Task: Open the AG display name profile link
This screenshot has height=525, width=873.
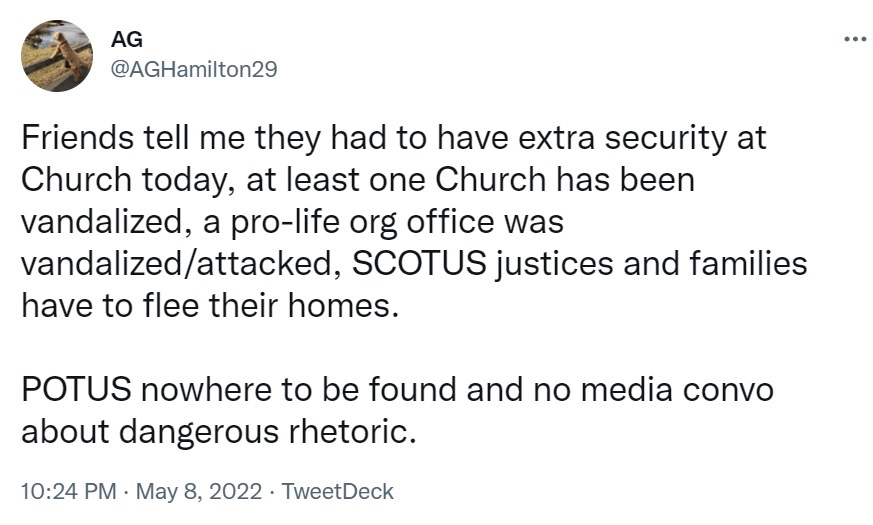Action: (x=127, y=39)
